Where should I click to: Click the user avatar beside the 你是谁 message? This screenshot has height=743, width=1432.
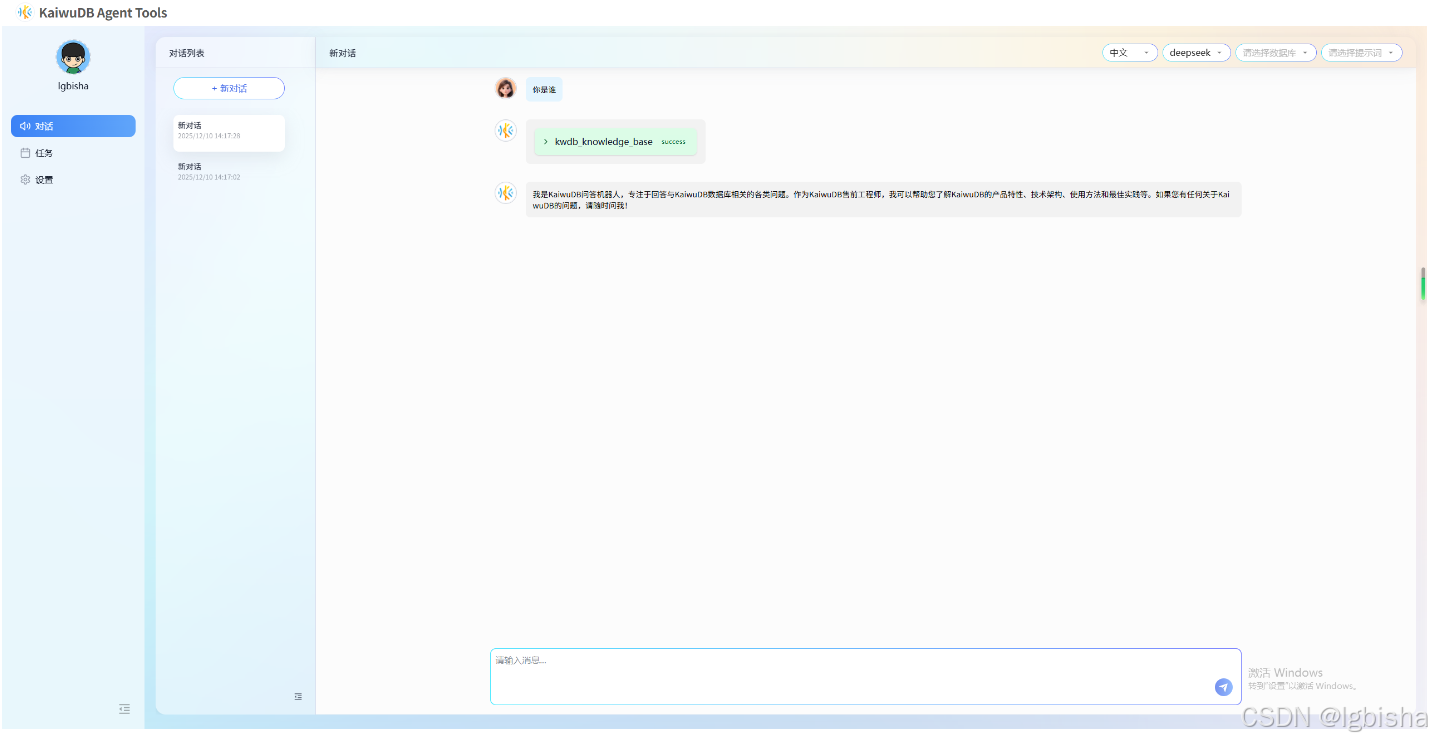[x=505, y=89]
